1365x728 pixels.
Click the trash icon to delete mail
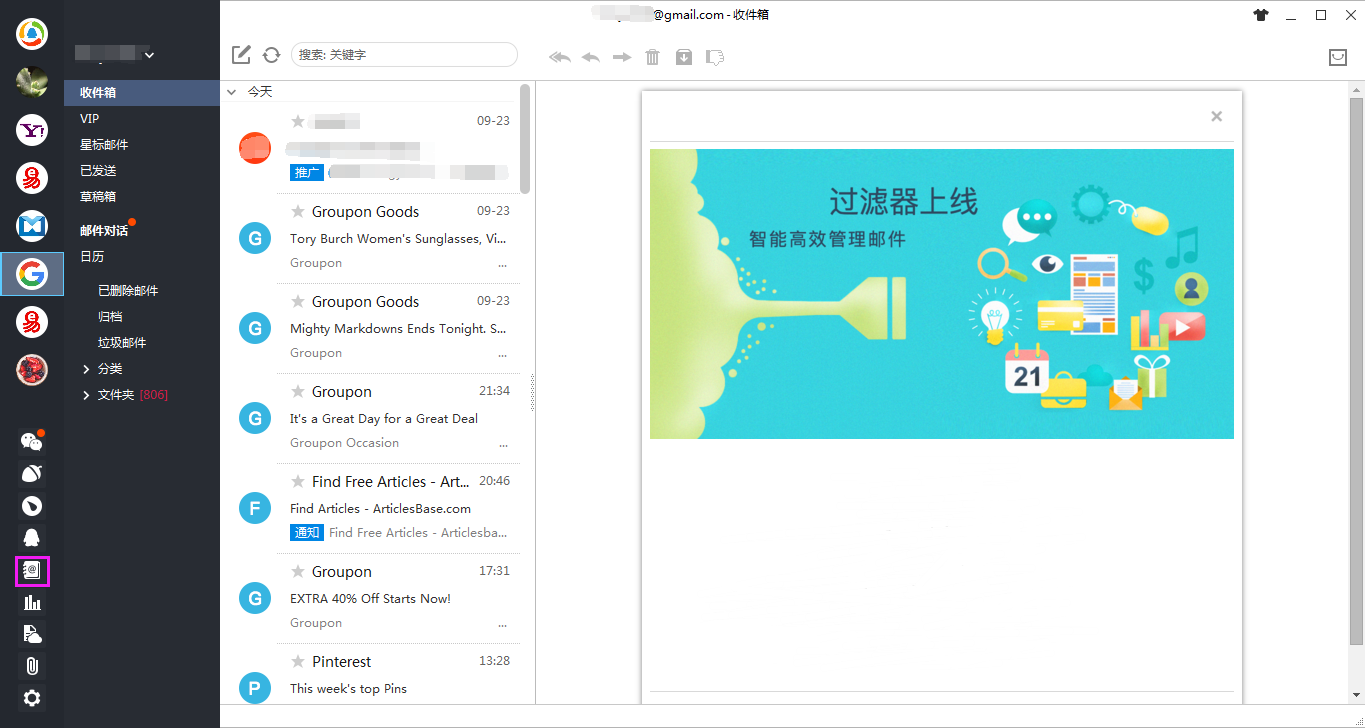(652, 57)
